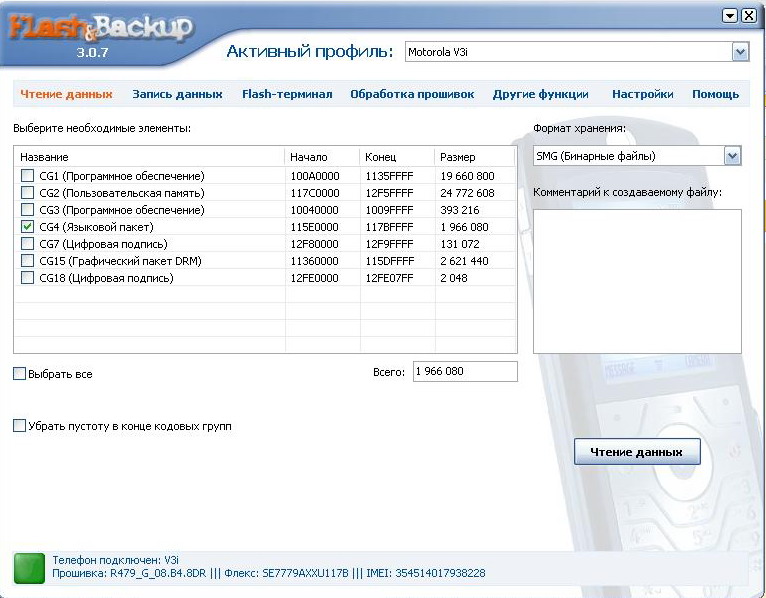Select start address 115E0000
Viewport: 766px width, 598px height.
coord(315,227)
